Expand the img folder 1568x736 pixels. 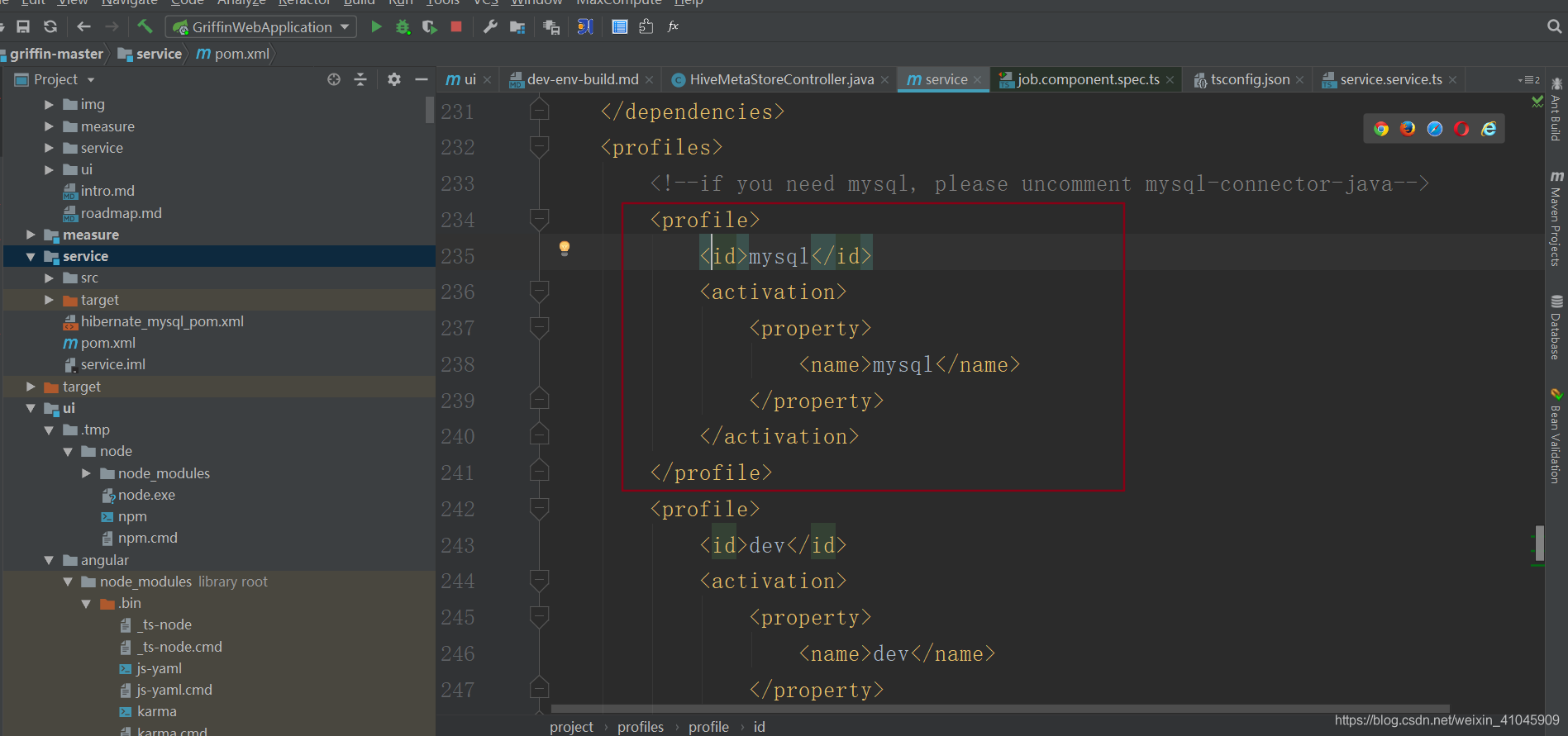pos(49,105)
